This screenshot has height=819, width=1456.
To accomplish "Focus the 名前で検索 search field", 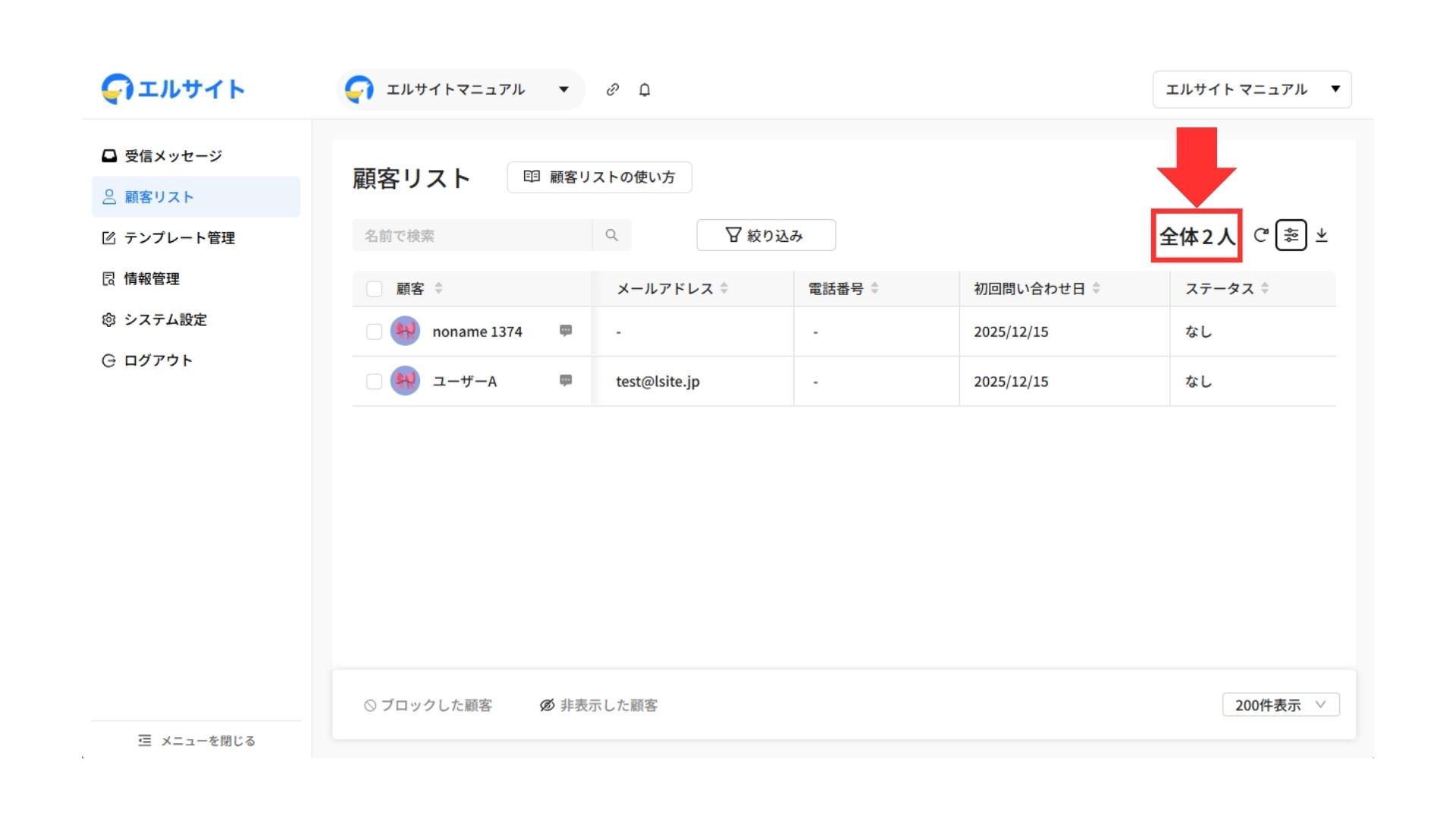I will click(472, 235).
